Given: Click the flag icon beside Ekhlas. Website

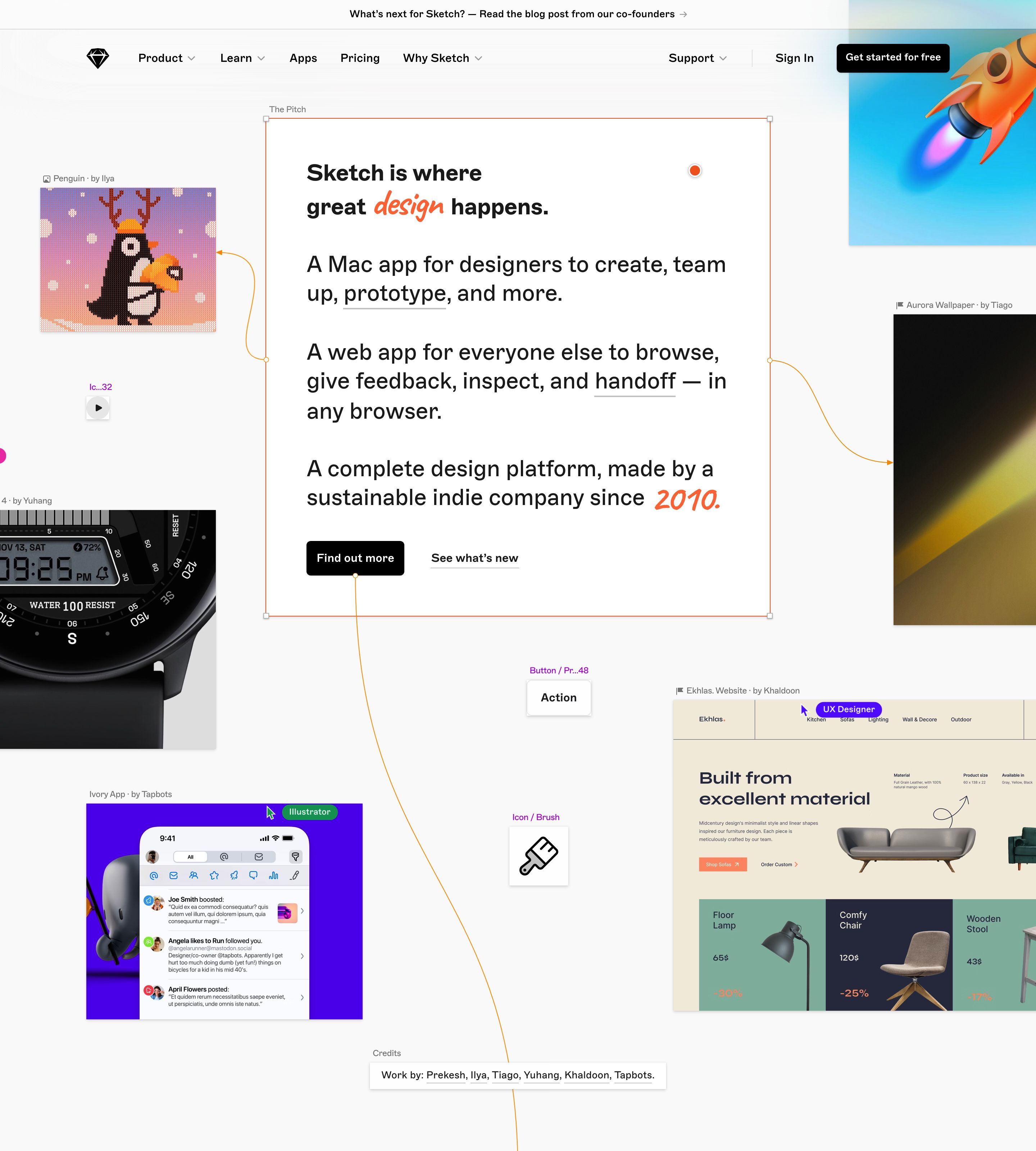Looking at the screenshot, I should tap(680, 691).
